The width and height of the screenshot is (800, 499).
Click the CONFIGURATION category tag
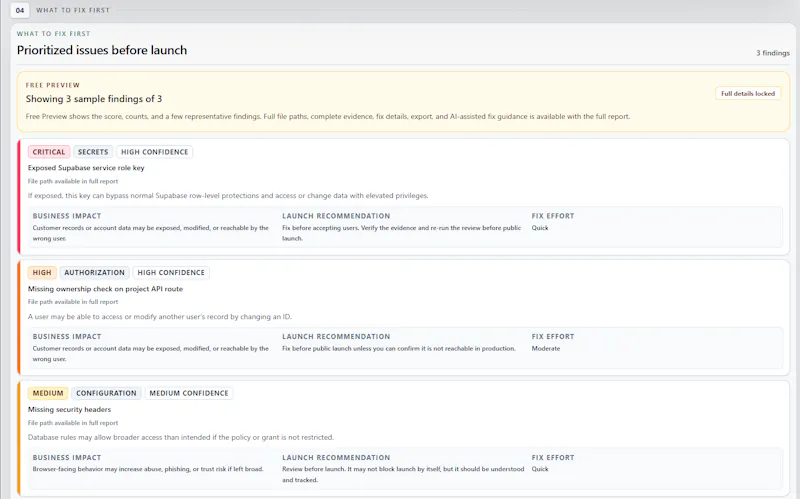106,393
